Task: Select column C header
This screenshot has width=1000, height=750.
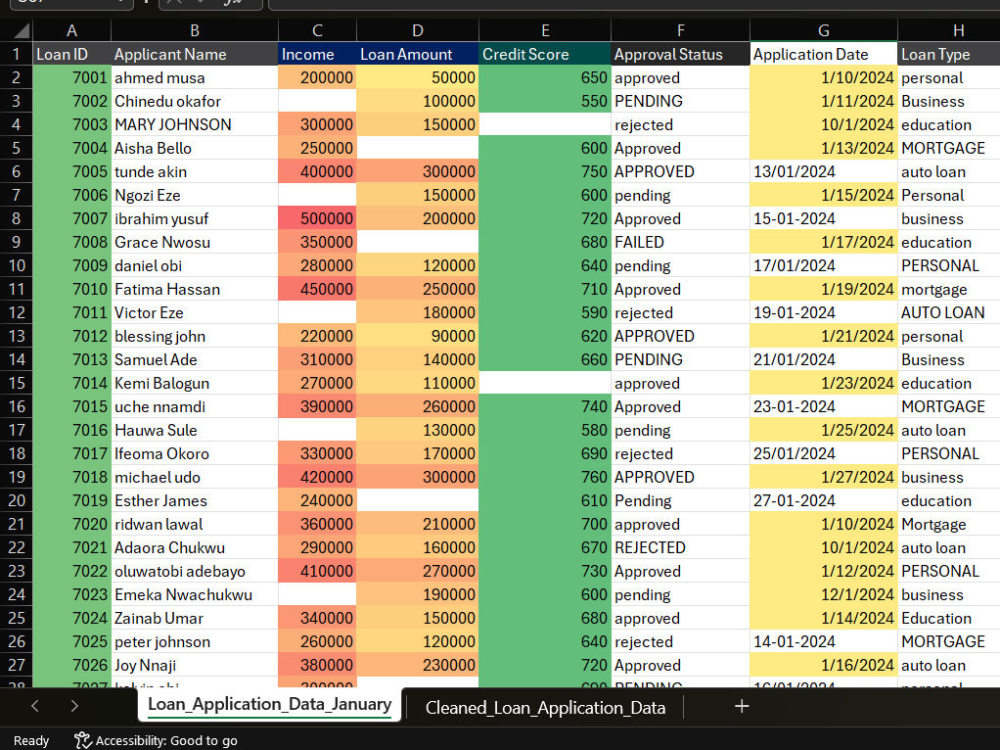Action: [317, 31]
